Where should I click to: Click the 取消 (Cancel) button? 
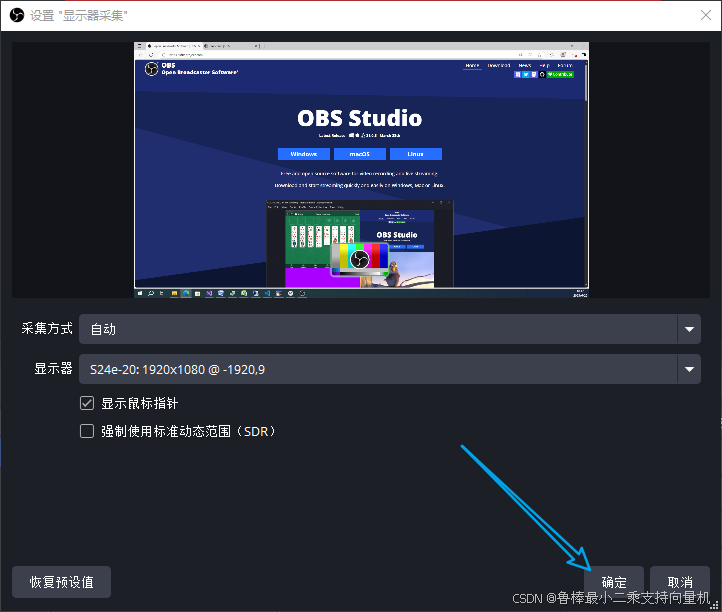click(x=680, y=582)
